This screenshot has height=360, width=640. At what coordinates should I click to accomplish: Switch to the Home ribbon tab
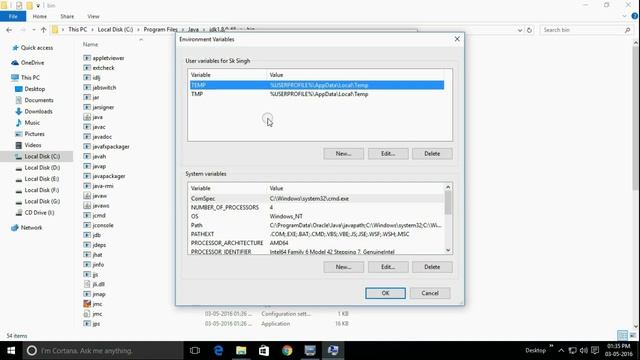[x=40, y=16]
